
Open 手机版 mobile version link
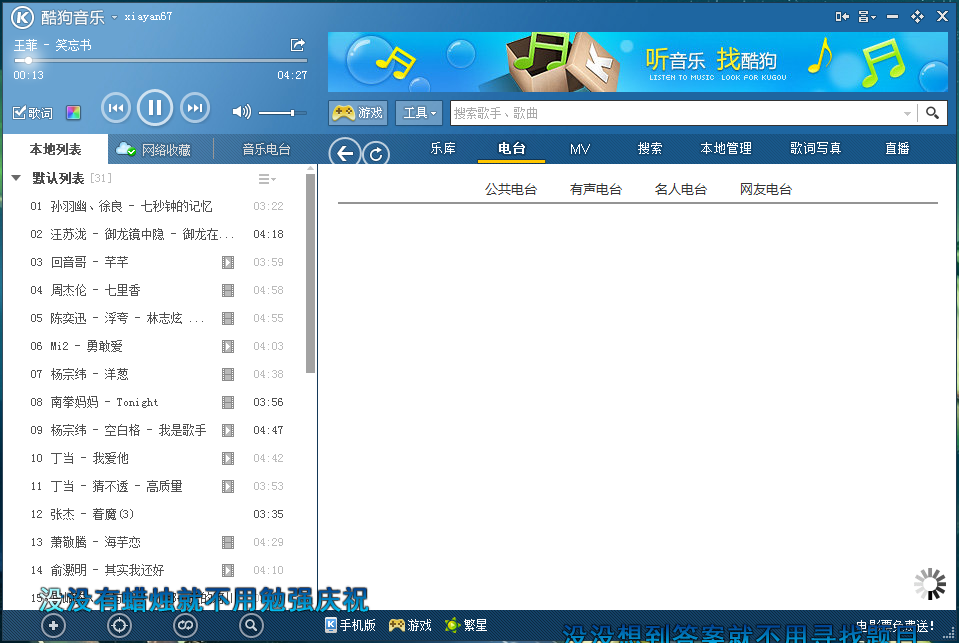pyautogui.click(x=350, y=625)
